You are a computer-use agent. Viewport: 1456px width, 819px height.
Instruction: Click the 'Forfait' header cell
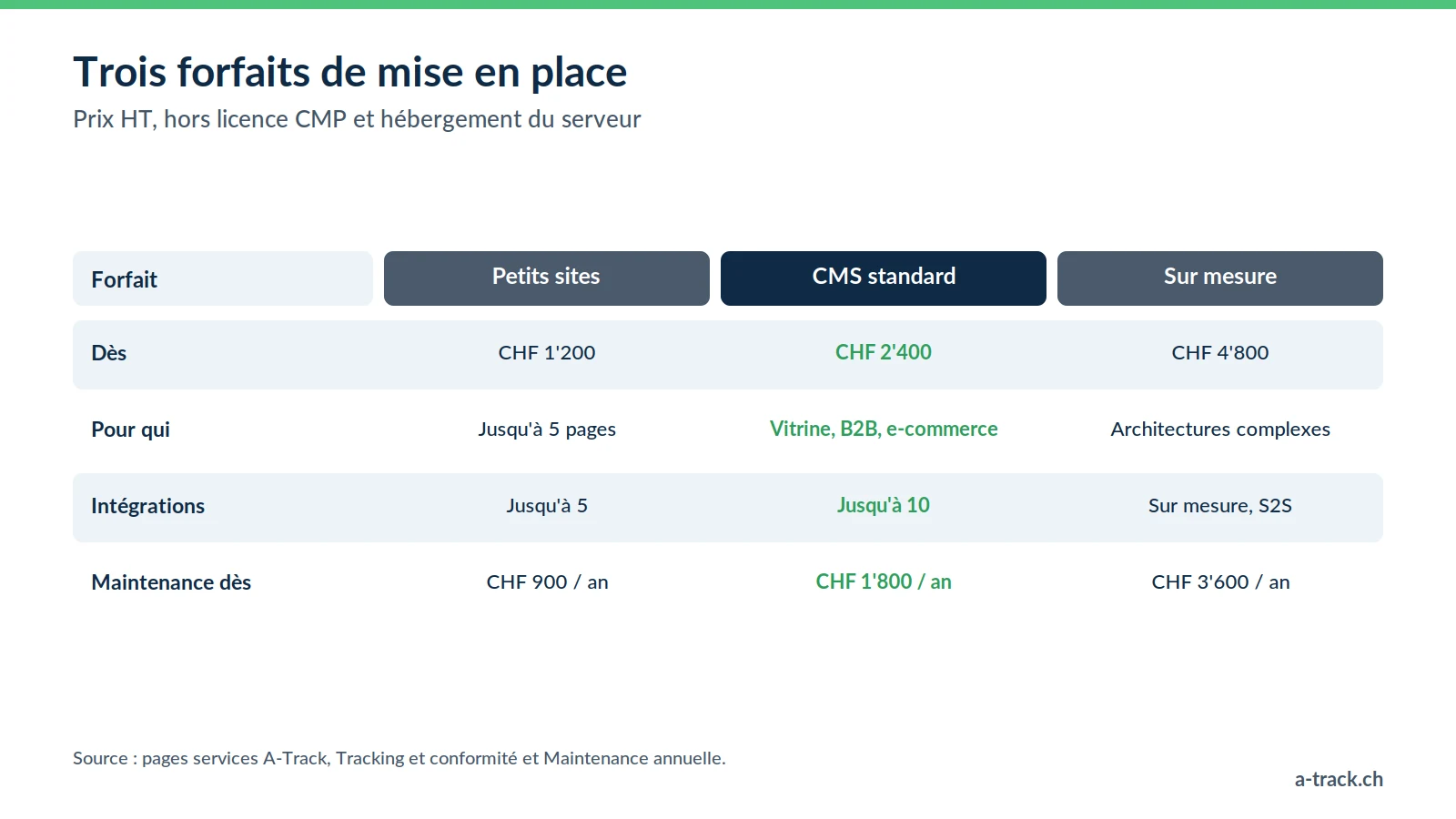click(x=223, y=278)
